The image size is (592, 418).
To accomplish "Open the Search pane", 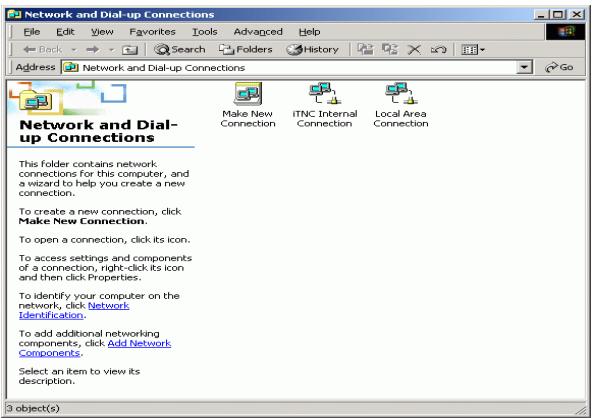I will (180, 49).
